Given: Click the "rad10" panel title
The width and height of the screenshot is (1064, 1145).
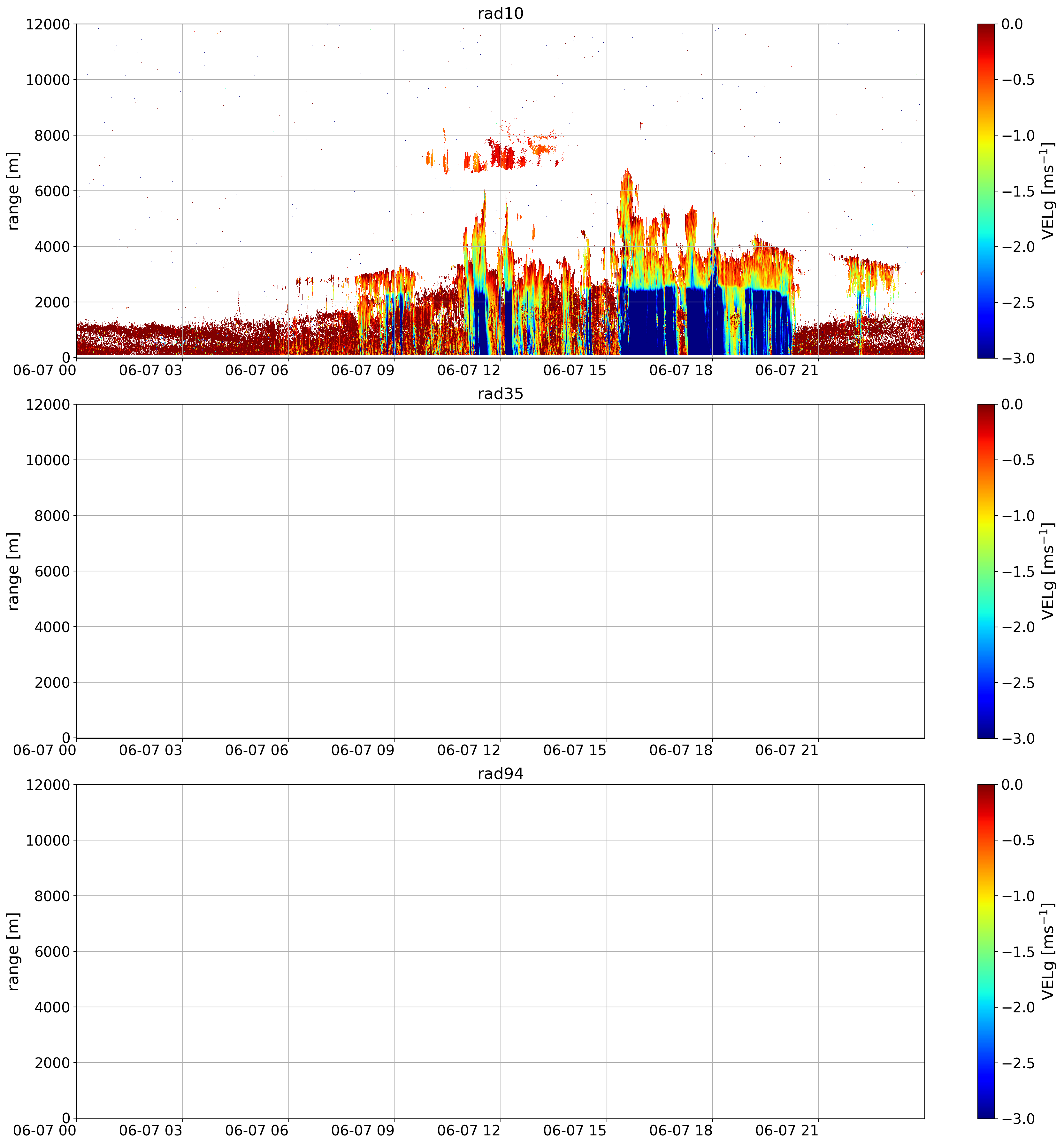Looking at the screenshot, I should [x=500, y=14].
